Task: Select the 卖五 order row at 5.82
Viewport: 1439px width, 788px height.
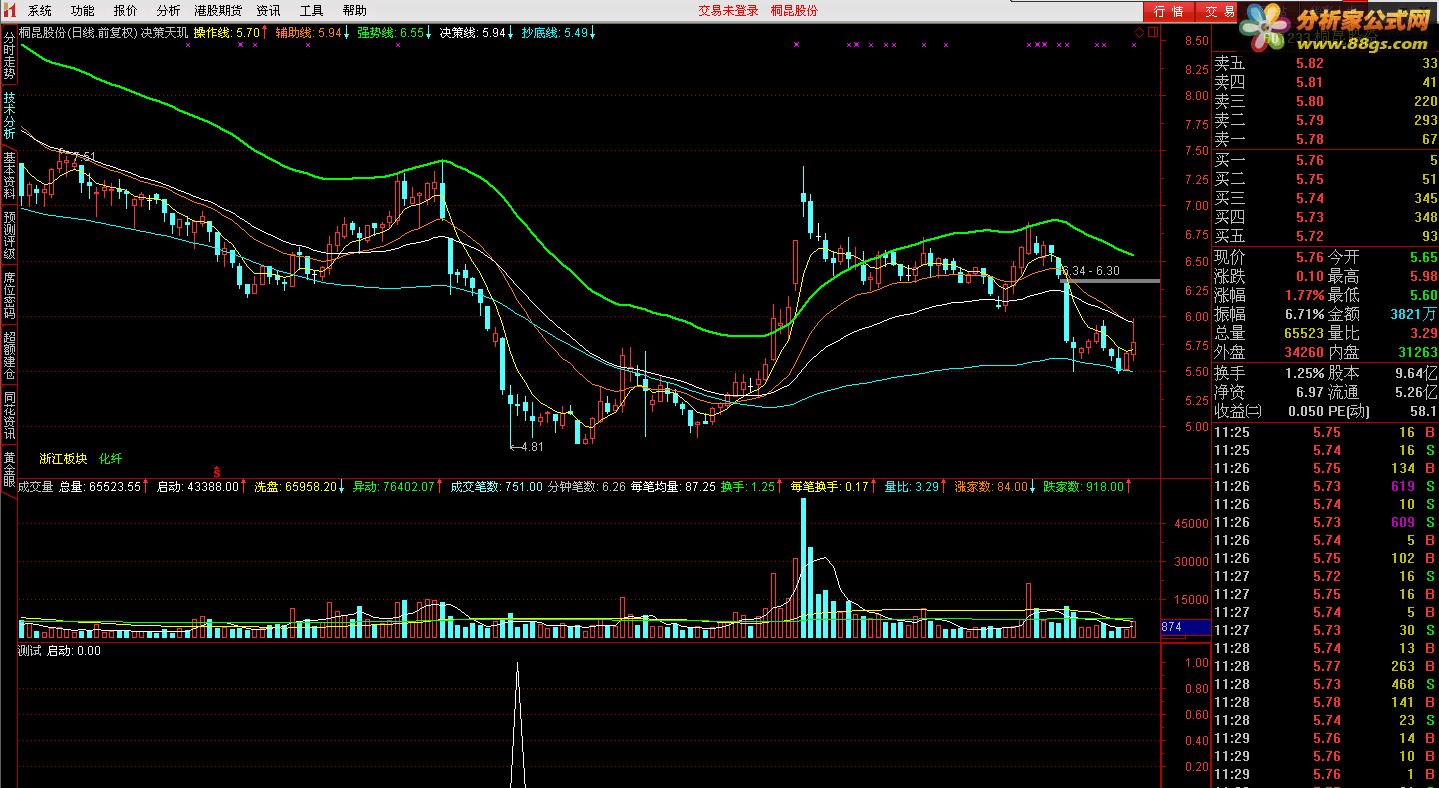Action: (x=1325, y=63)
